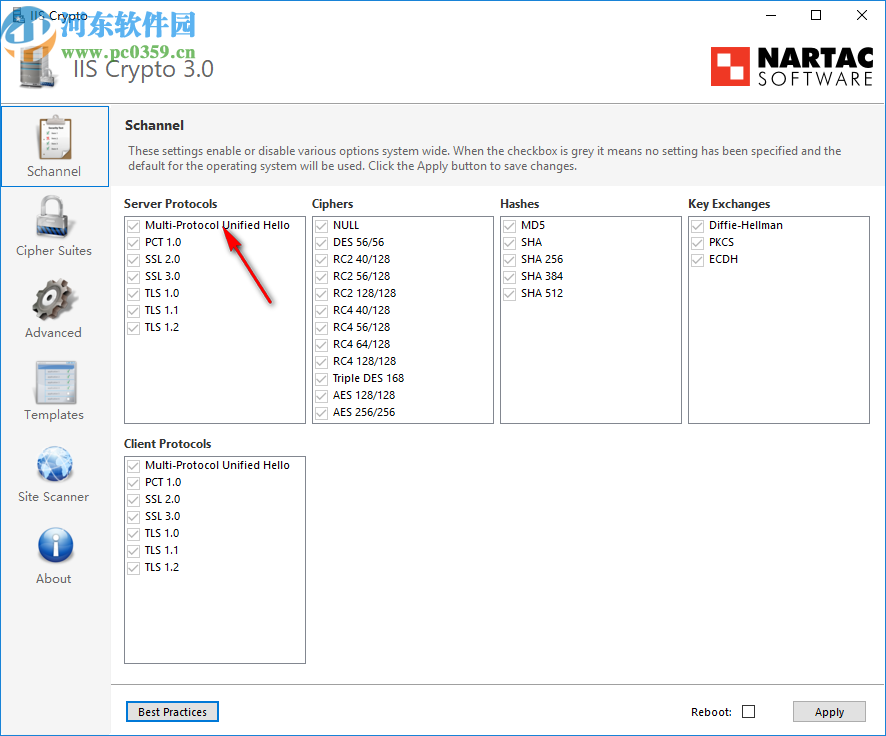Toggle Client Protocols TLS 1.0 checkbox
Screen dimensions: 886x736
click(x=133, y=534)
